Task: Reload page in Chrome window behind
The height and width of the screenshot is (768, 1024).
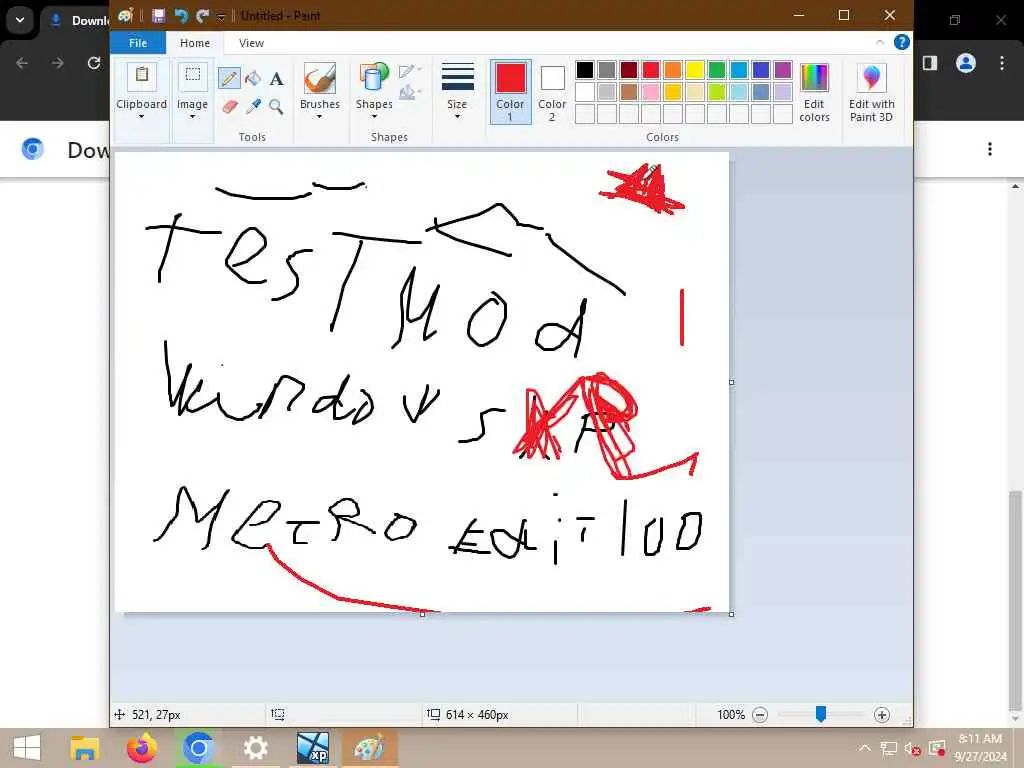Action: [94, 63]
